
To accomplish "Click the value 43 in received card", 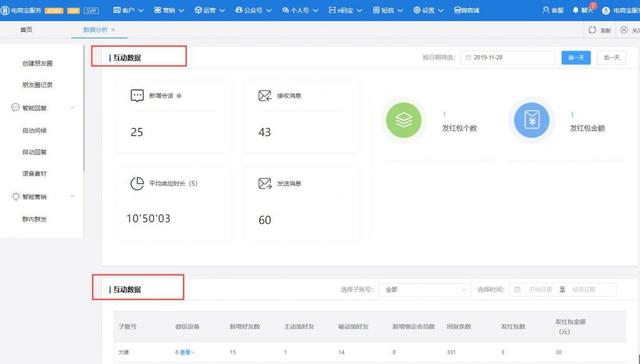I will [264, 132].
